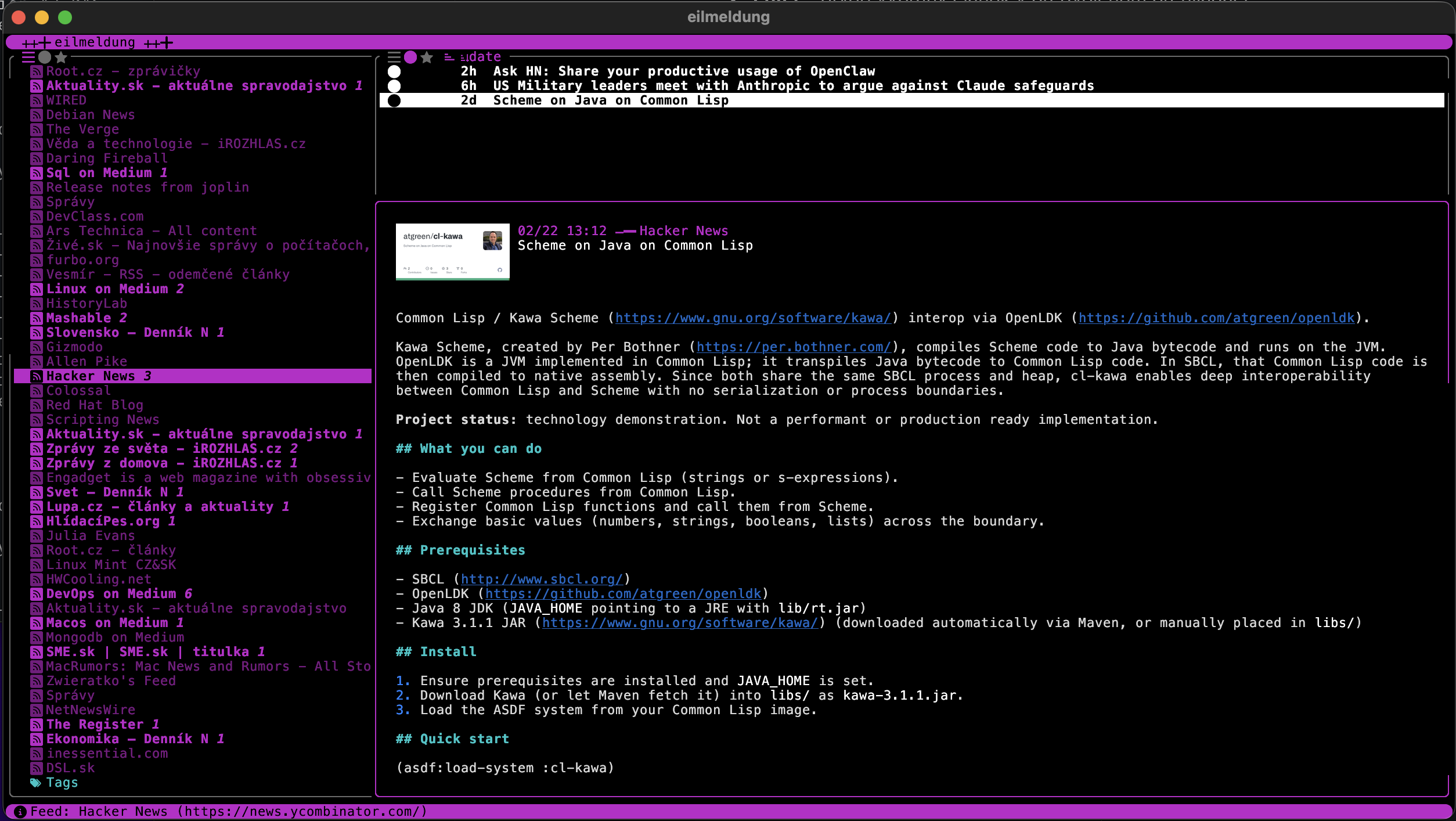
Task: Toggle read status of the Ask HN OpenClaw article
Action: 394,71
